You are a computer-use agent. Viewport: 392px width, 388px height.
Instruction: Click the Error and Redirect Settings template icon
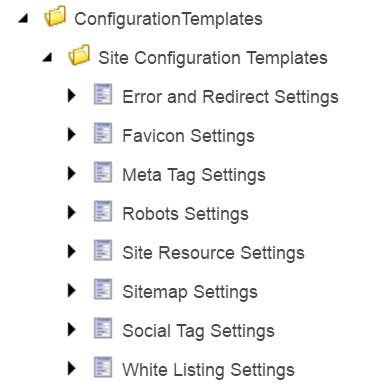[x=103, y=94]
